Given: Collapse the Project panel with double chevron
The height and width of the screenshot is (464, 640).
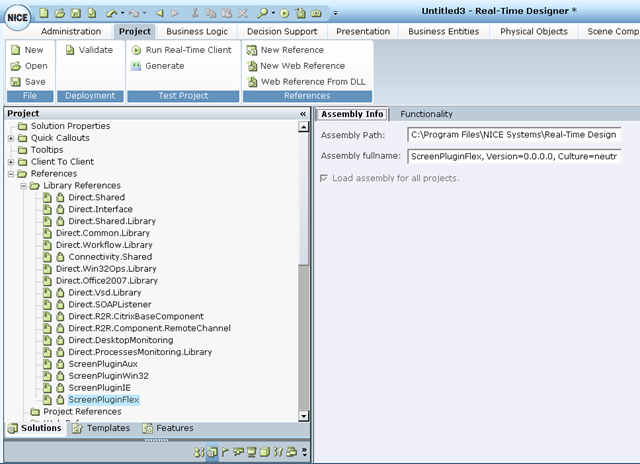Looking at the screenshot, I should pyautogui.click(x=303, y=114).
